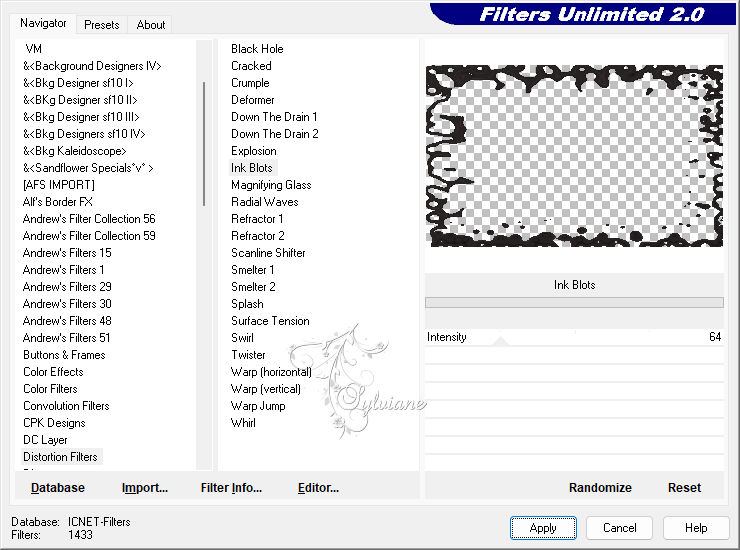Choose the Magnifying Glass filter

pyautogui.click(x=271, y=185)
